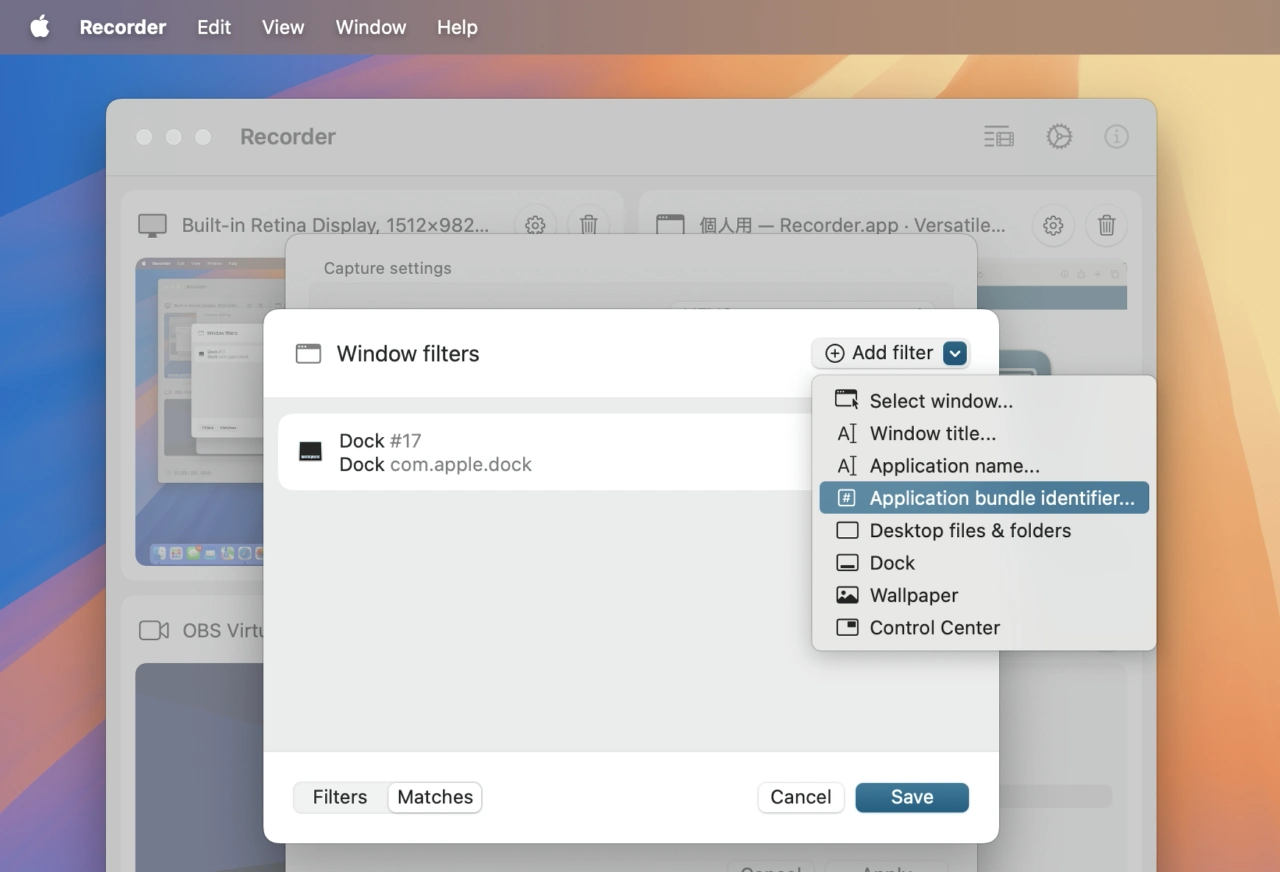Pick the Window title… filter option
The image size is (1280, 872).
tap(932, 433)
